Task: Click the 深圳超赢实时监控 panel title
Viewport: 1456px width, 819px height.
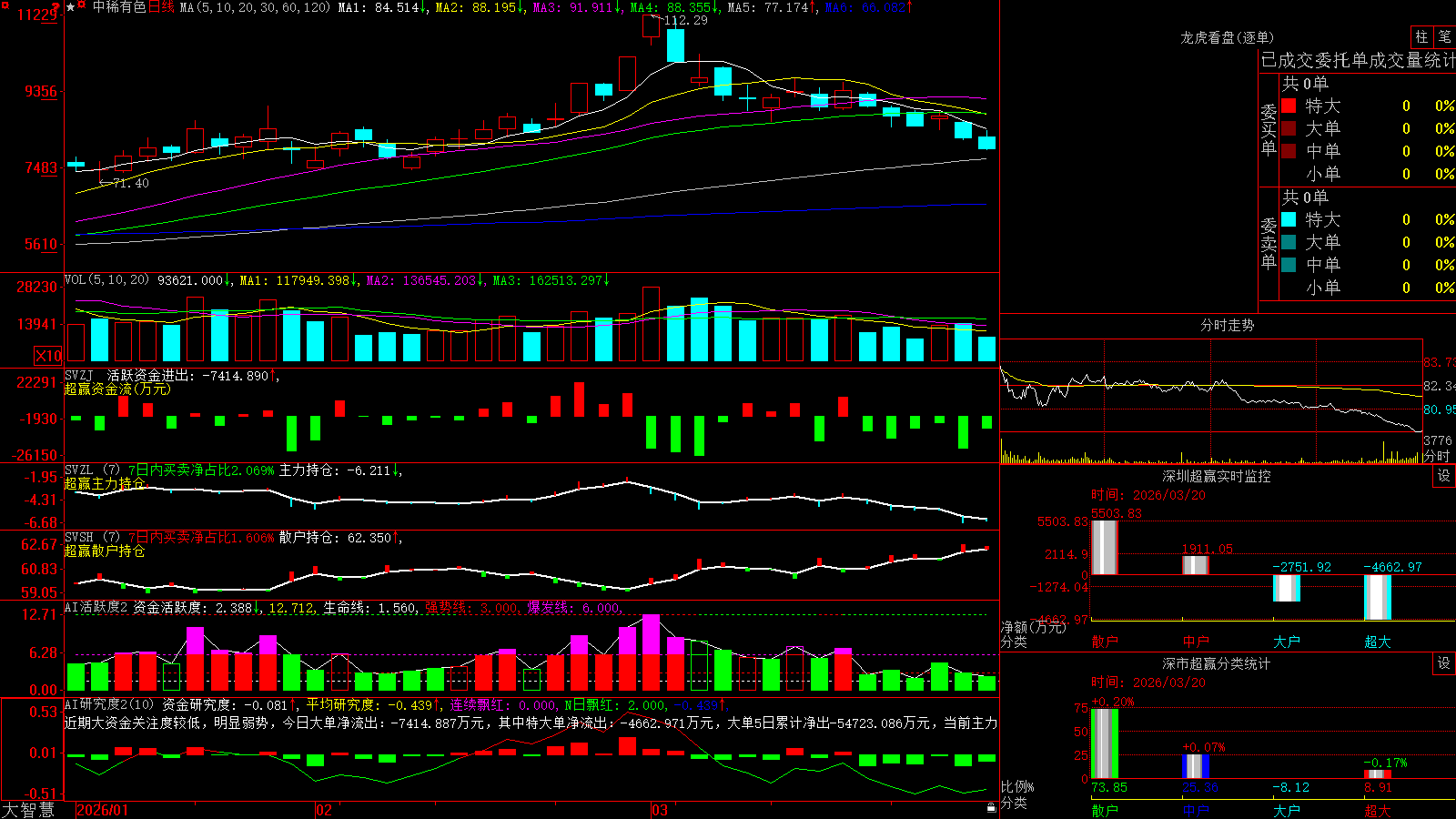Action: tap(1217, 476)
